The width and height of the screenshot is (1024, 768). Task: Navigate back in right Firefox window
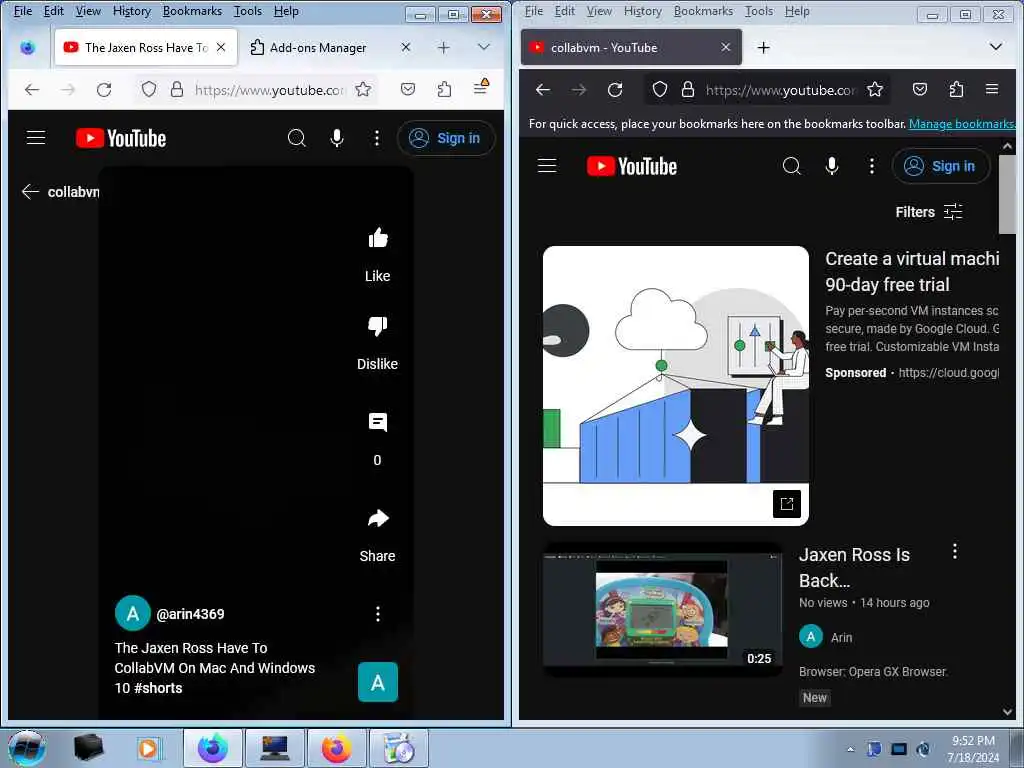pyautogui.click(x=543, y=89)
